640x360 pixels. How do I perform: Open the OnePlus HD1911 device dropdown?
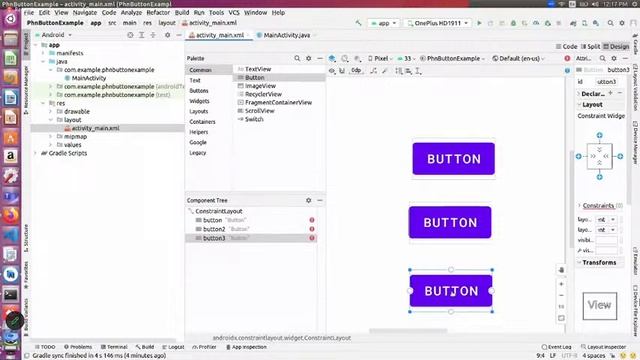click(x=438, y=23)
